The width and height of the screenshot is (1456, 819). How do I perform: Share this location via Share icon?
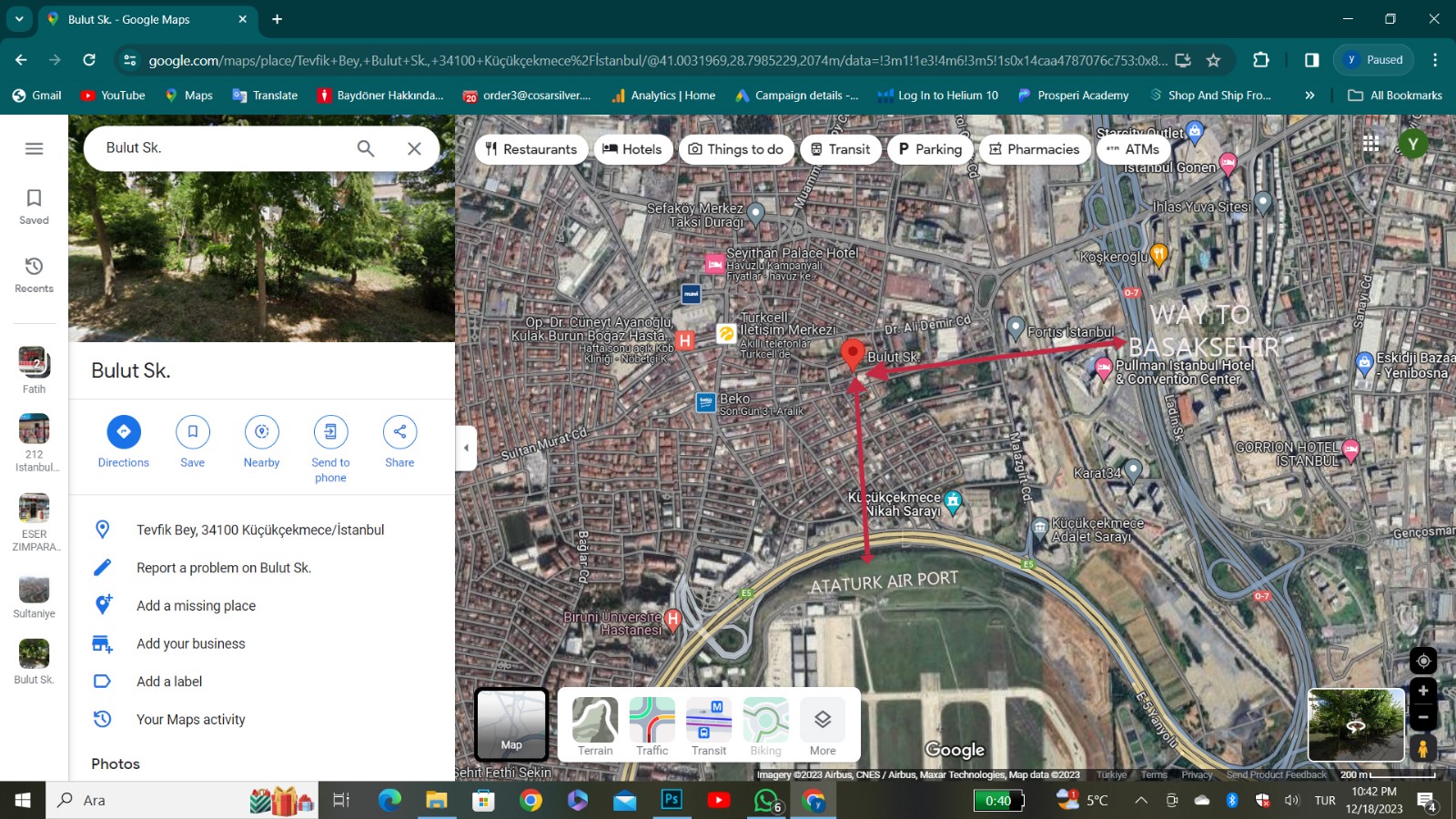tap(399, 431)
